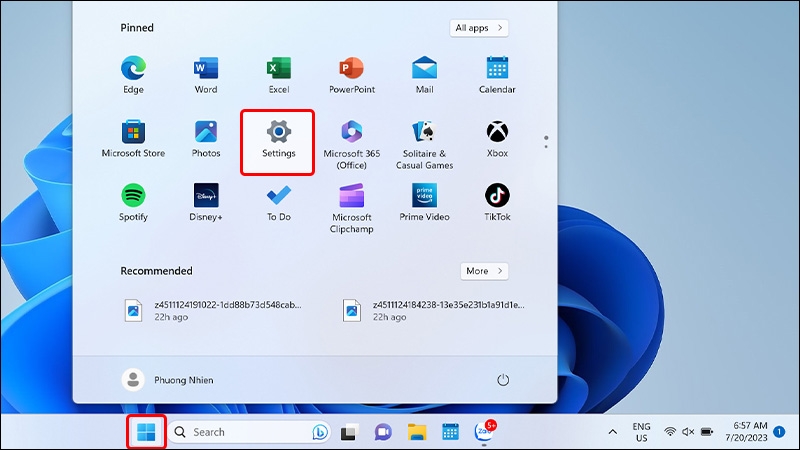800x450 pixels.
Task: Open the pinned Calendar app
Action: [497, 75]
